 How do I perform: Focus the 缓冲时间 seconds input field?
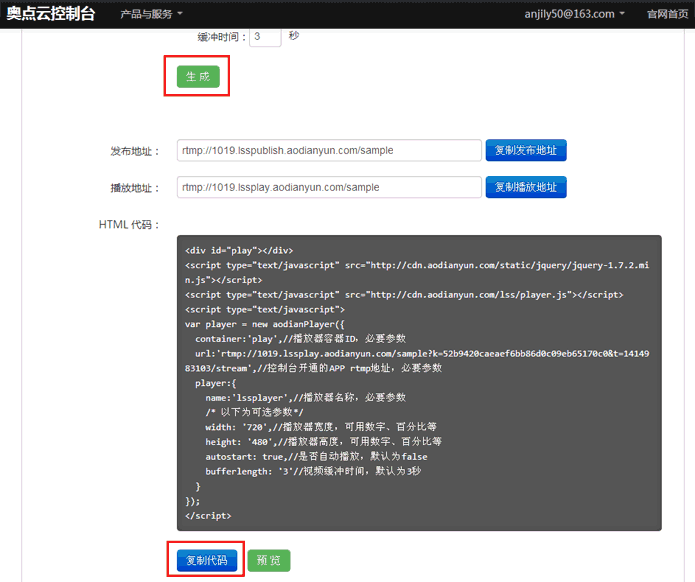[x=265, y=37]
